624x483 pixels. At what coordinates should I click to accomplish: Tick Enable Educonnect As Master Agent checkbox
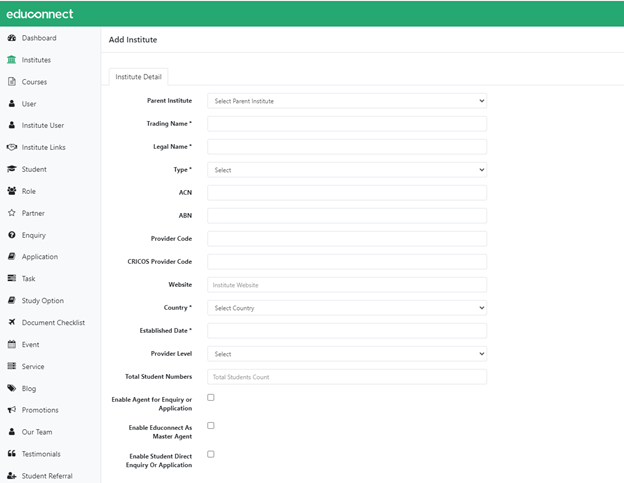pyautogui.click(x=211, y=426)
